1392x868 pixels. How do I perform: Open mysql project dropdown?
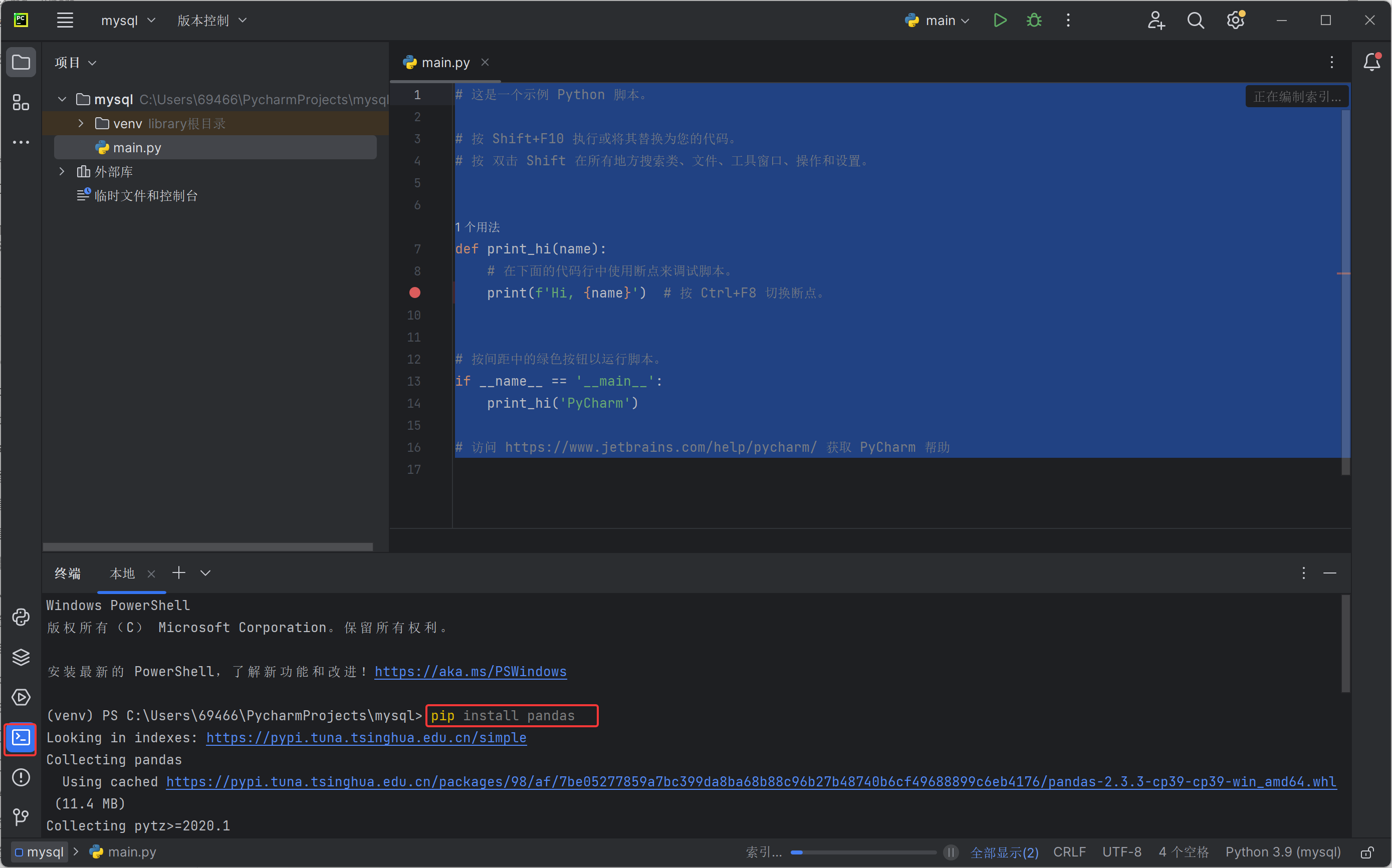click(128, 20)
